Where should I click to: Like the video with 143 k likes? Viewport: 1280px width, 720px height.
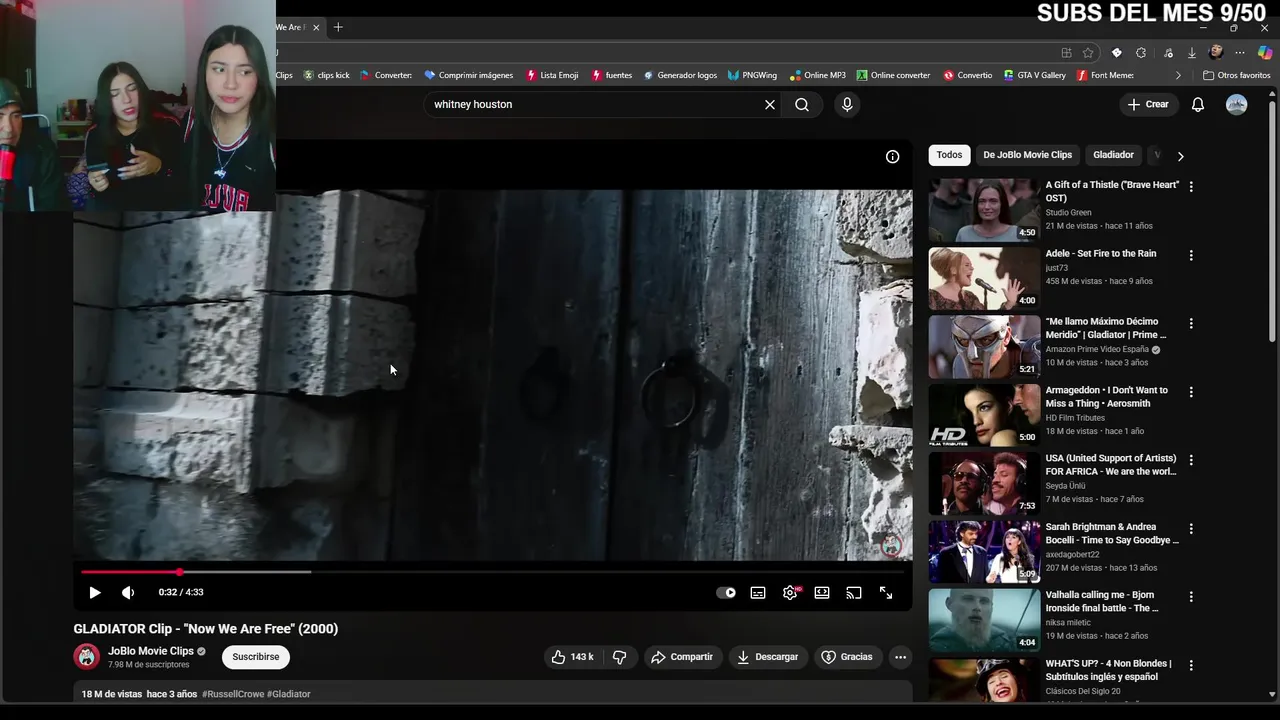[x=572, y=657]
